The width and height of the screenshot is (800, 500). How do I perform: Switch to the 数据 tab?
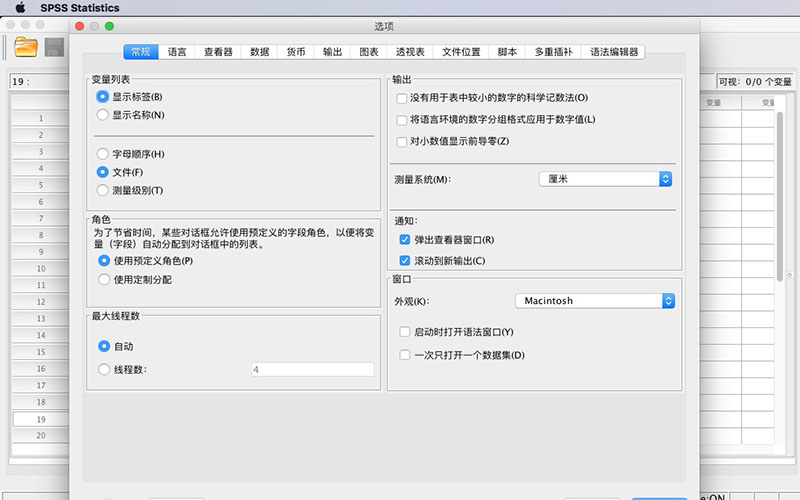point(259,52)
